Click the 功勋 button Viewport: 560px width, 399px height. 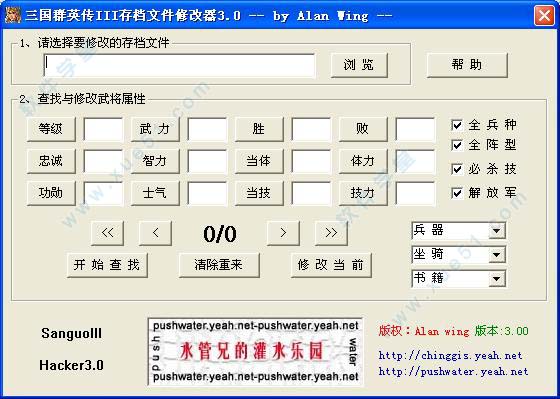click(51, 193)
